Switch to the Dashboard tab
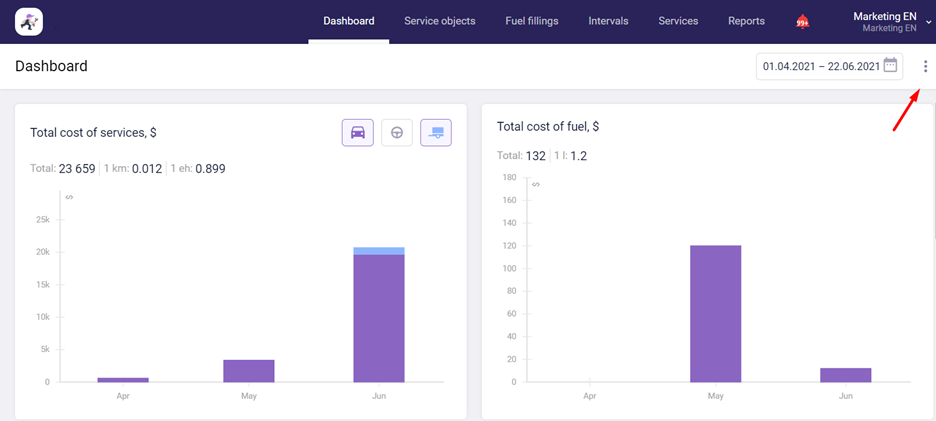Screen dimensions: 936x421 349,21
